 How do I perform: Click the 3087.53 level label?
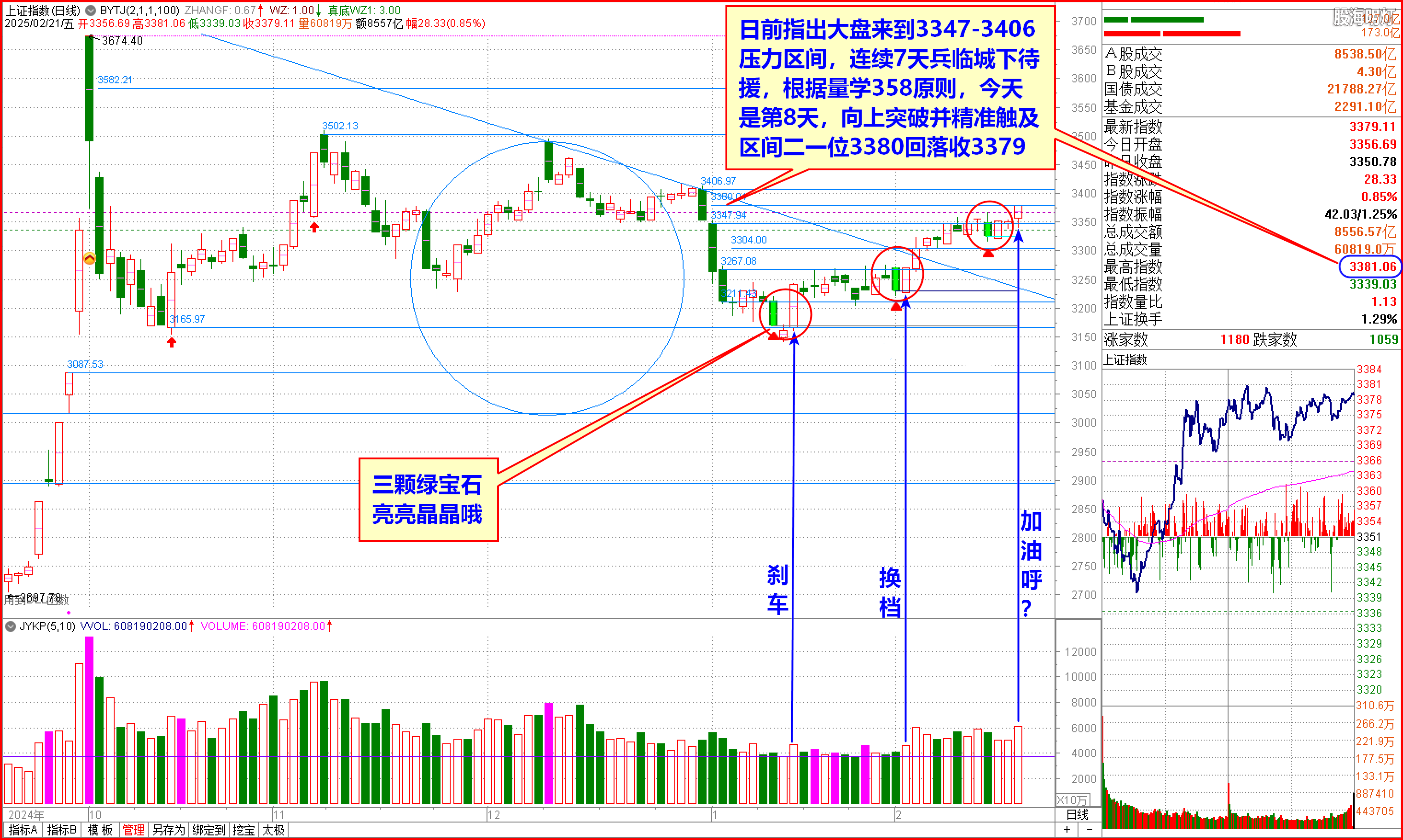coord(85,364)
